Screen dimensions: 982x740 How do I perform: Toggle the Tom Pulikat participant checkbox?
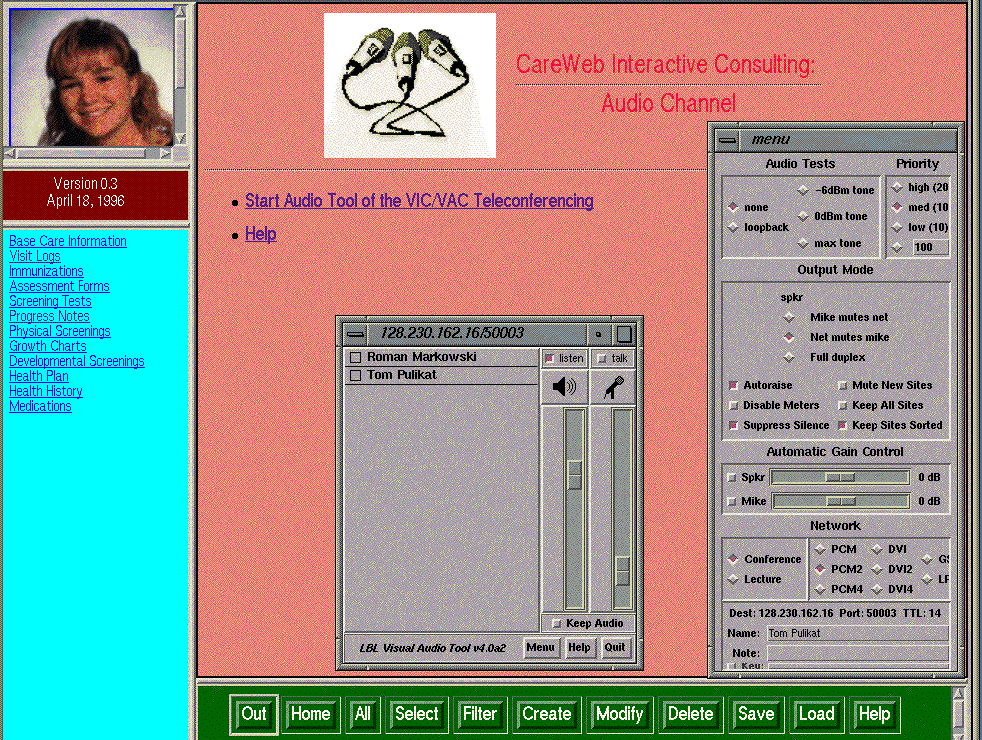coord(356,376)
